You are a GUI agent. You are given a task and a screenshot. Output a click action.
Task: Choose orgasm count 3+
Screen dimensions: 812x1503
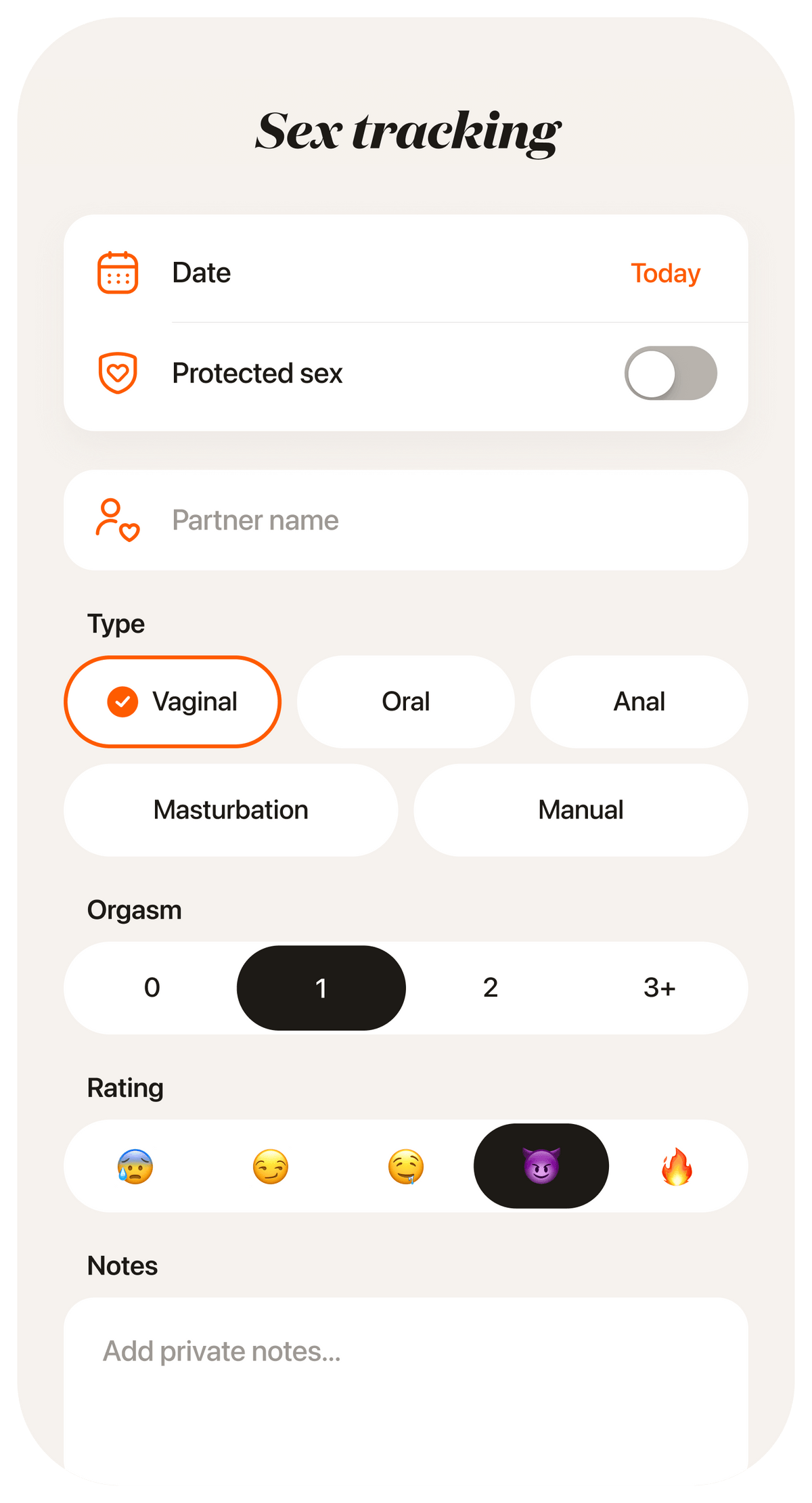[660, 988]
